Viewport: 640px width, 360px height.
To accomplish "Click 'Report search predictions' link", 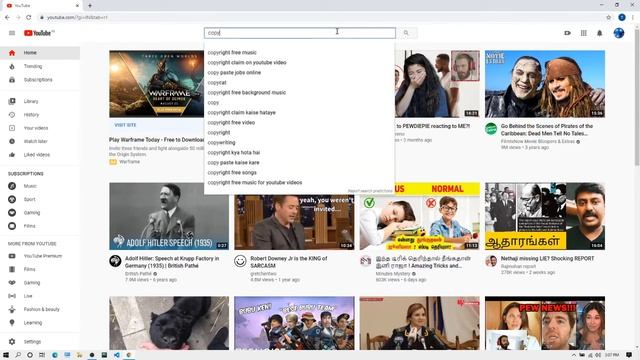I will (x=370, y=191).
